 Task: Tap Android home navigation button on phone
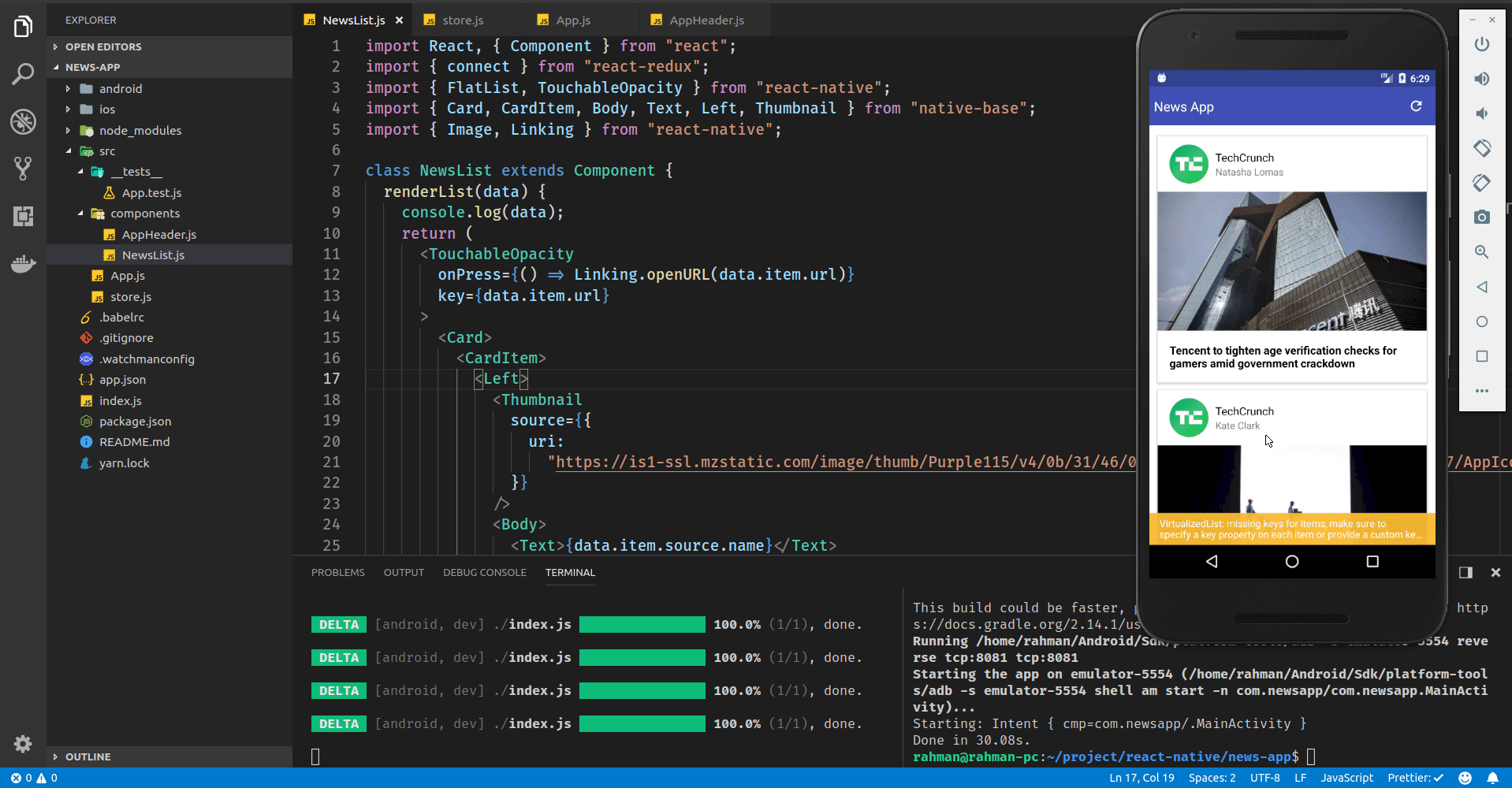1292,561
